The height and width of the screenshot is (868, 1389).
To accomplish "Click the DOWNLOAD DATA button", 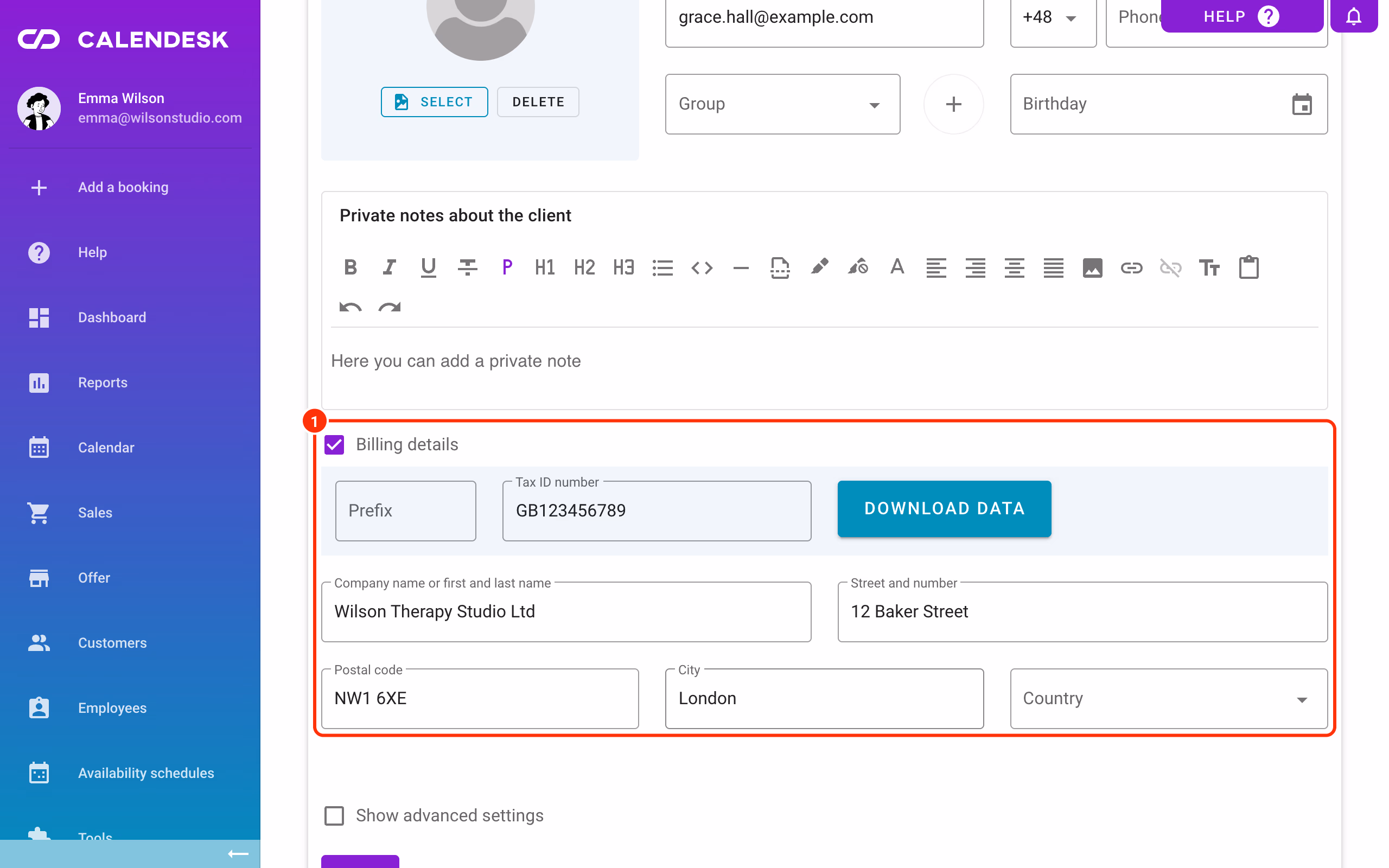I will pyautogui.click(x=944, y=509).
